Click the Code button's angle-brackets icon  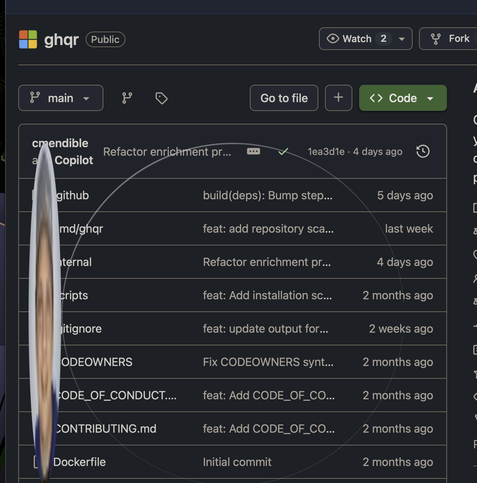tap(376, 98)
